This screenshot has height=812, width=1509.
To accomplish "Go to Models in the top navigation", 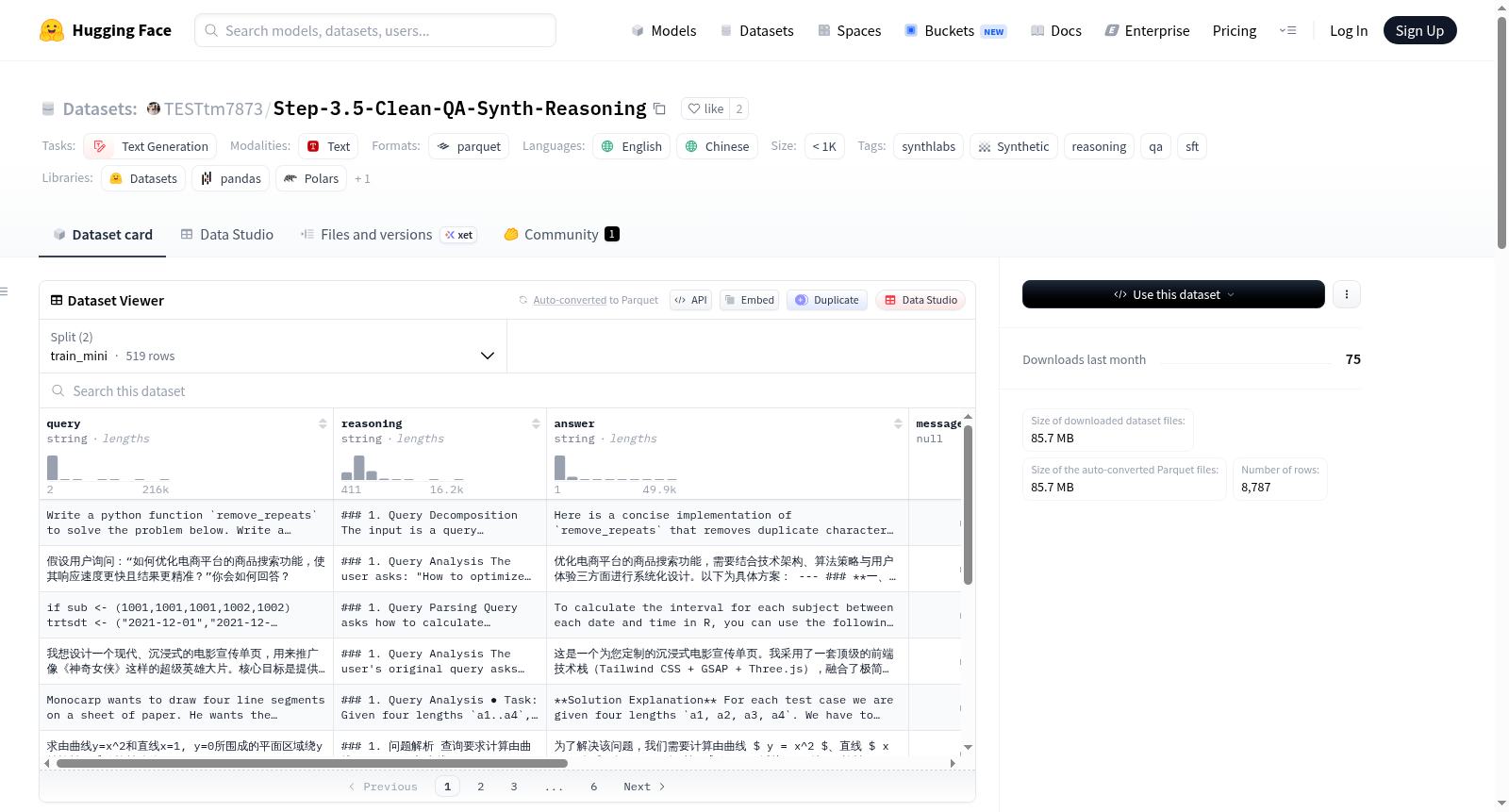I will [663, 30].
